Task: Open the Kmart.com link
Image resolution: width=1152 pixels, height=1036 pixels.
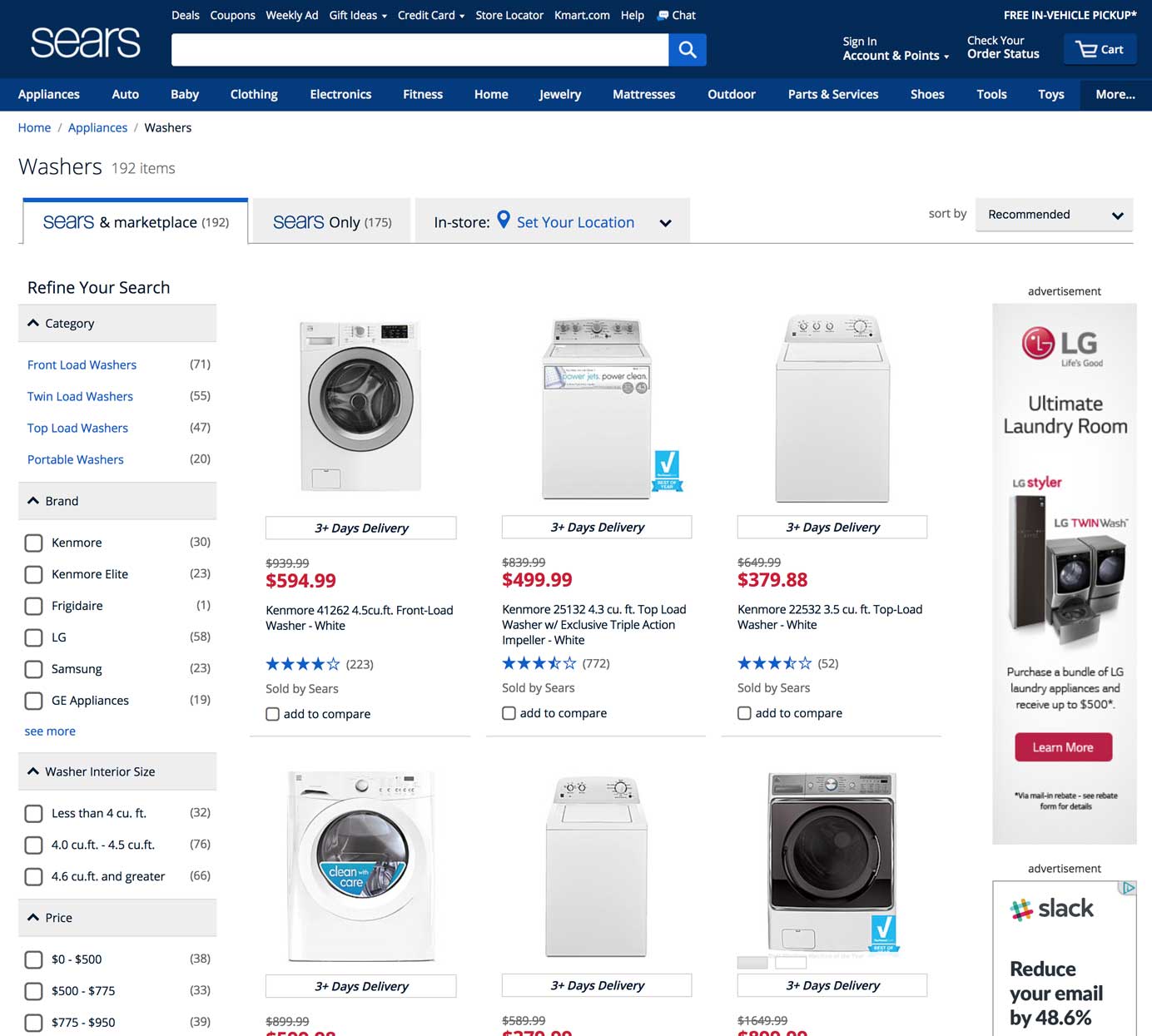Action: click(x=582, y=15)
